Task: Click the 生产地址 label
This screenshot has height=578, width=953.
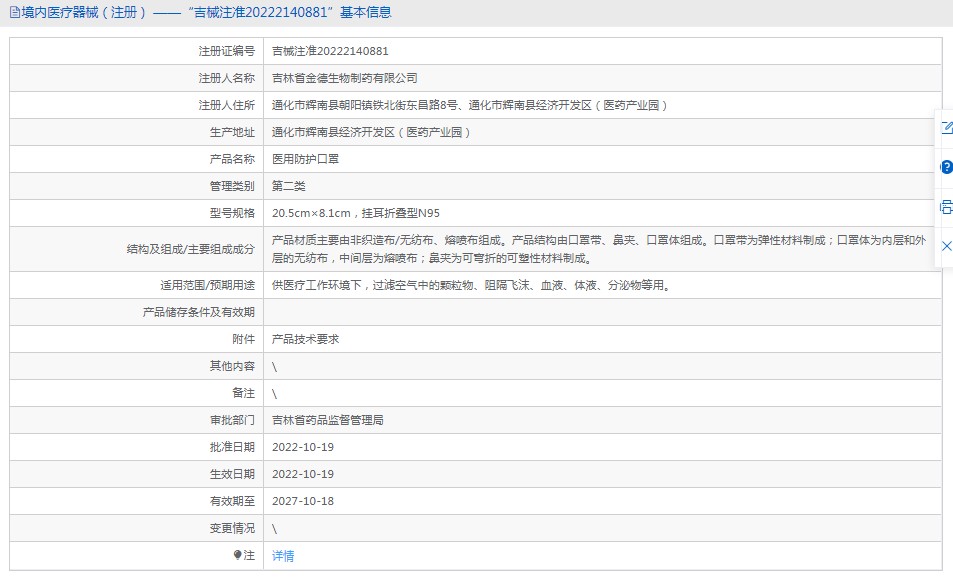Action: (232, 132)
